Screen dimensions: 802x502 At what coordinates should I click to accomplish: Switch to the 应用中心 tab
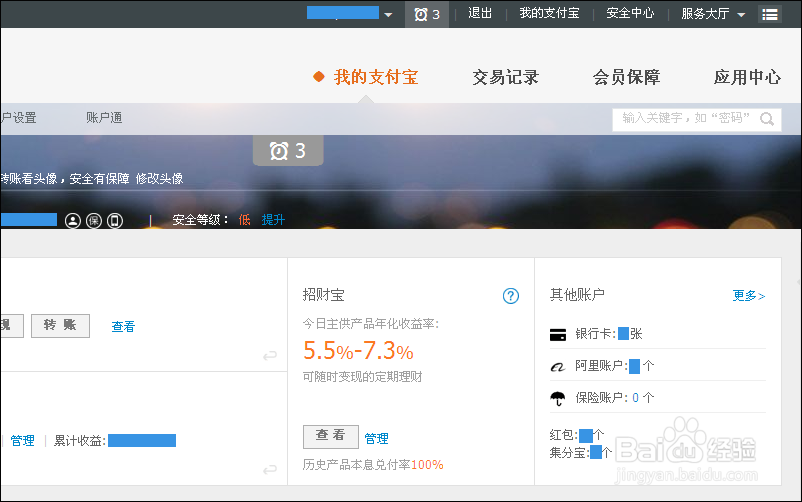point(747,77)
